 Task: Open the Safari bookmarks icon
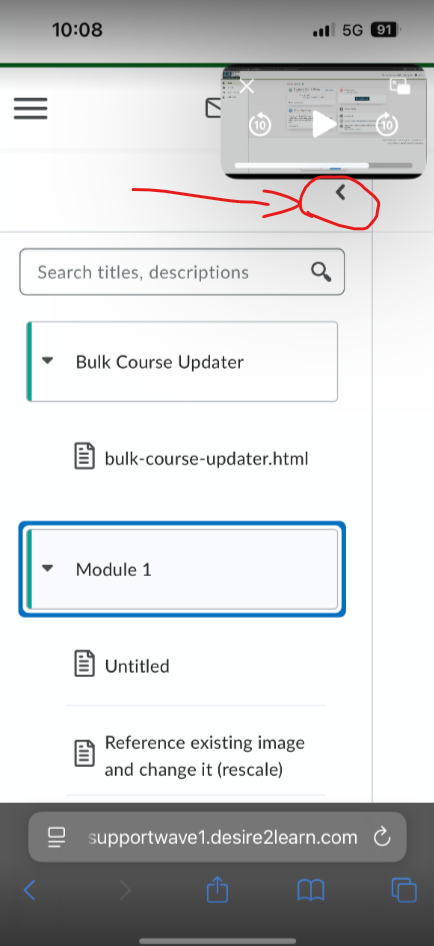311,890
